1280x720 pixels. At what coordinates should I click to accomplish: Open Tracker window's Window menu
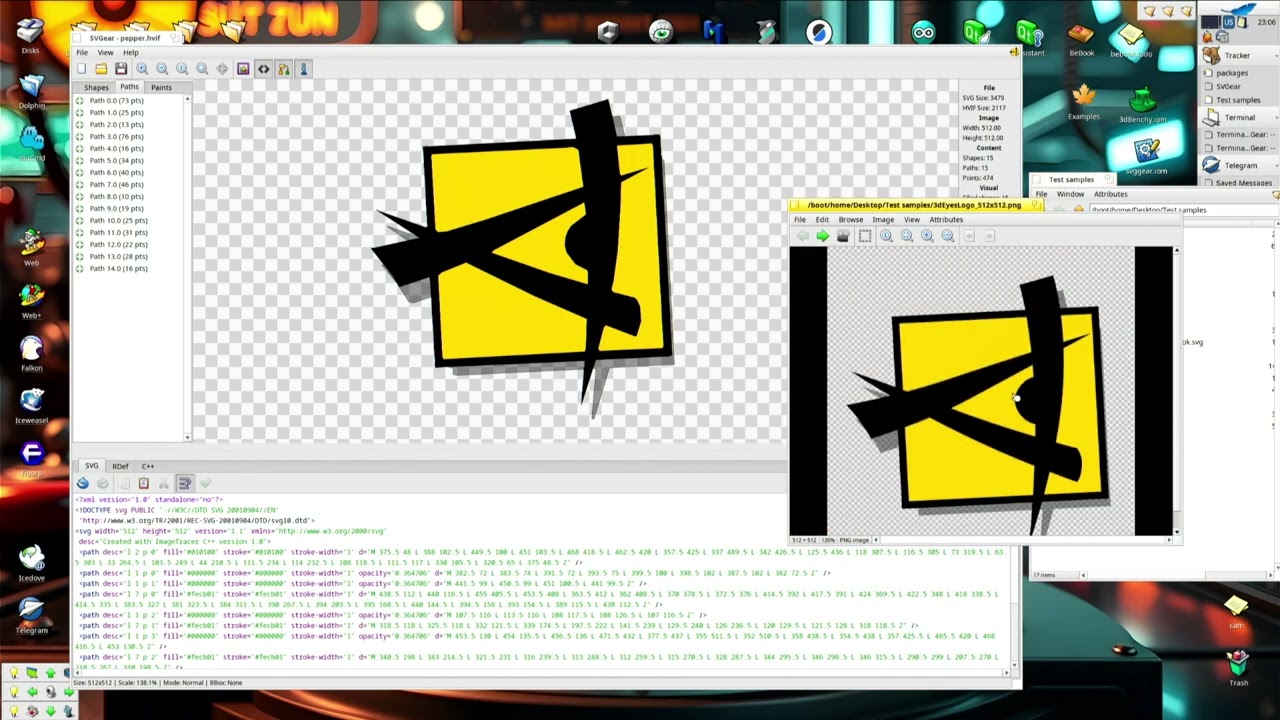coord(1070,194)
